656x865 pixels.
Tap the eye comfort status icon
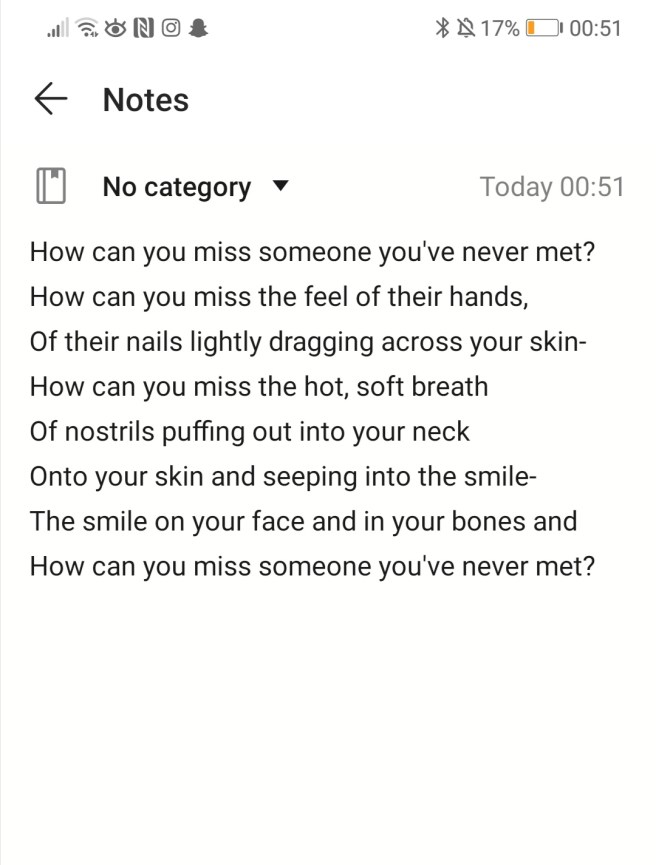[116, 29]
